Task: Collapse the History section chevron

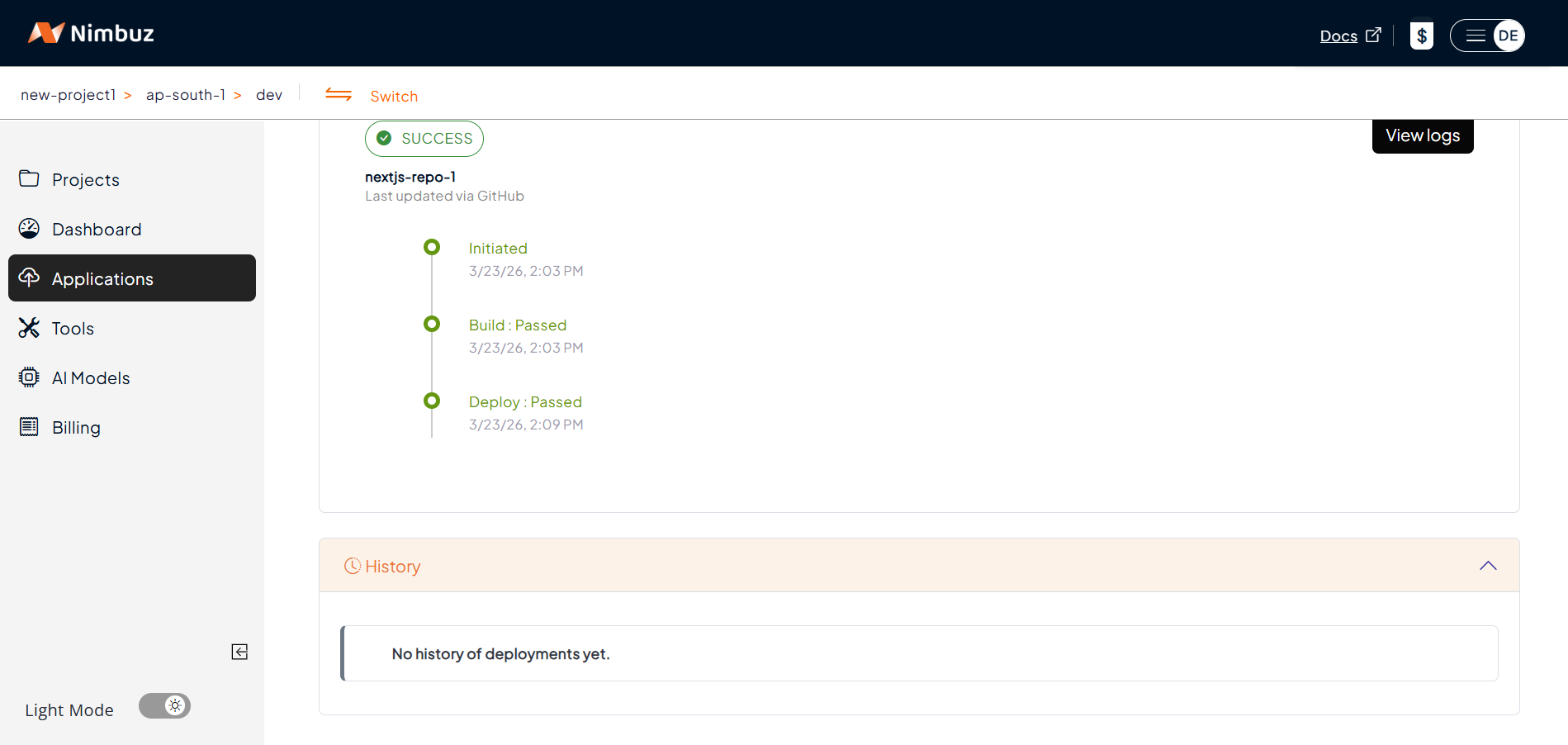Action: [1488, 566]
